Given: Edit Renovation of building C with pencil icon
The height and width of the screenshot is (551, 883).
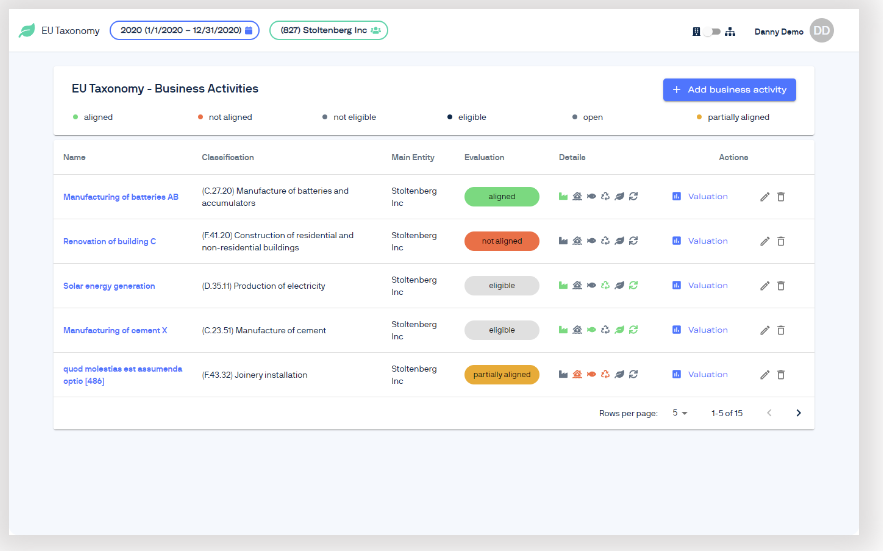Looking at the screenshot, I should click(765, 241).
